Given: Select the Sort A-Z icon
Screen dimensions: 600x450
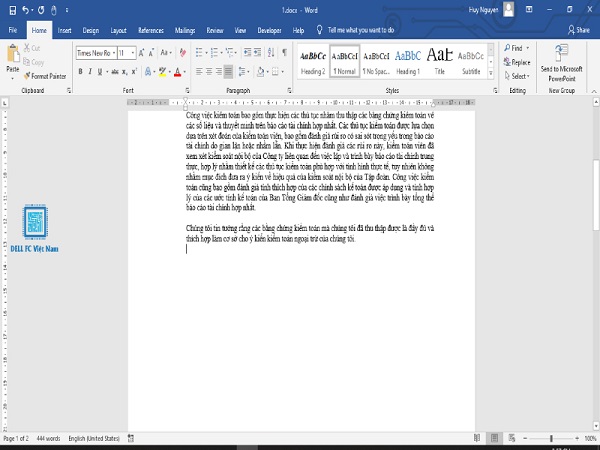Looking at the screenshot, I should (271, 52).
